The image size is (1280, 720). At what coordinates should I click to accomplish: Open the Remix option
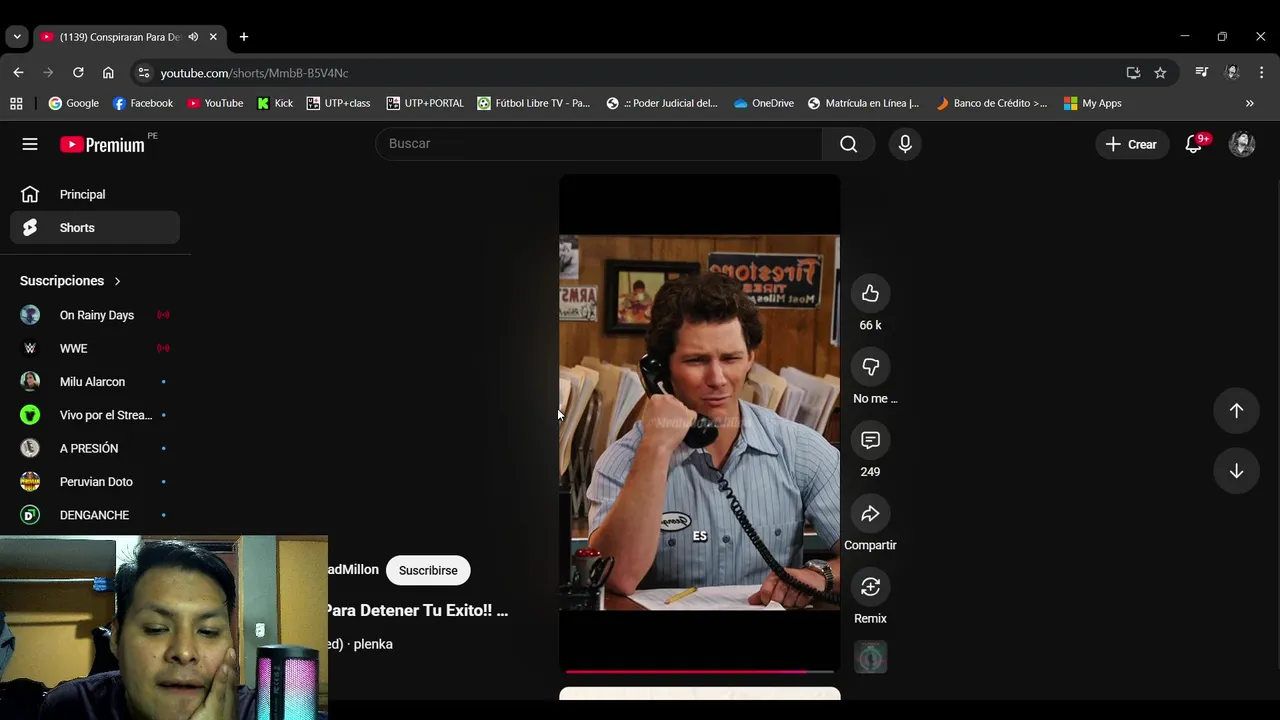click(x=870, y=587)
